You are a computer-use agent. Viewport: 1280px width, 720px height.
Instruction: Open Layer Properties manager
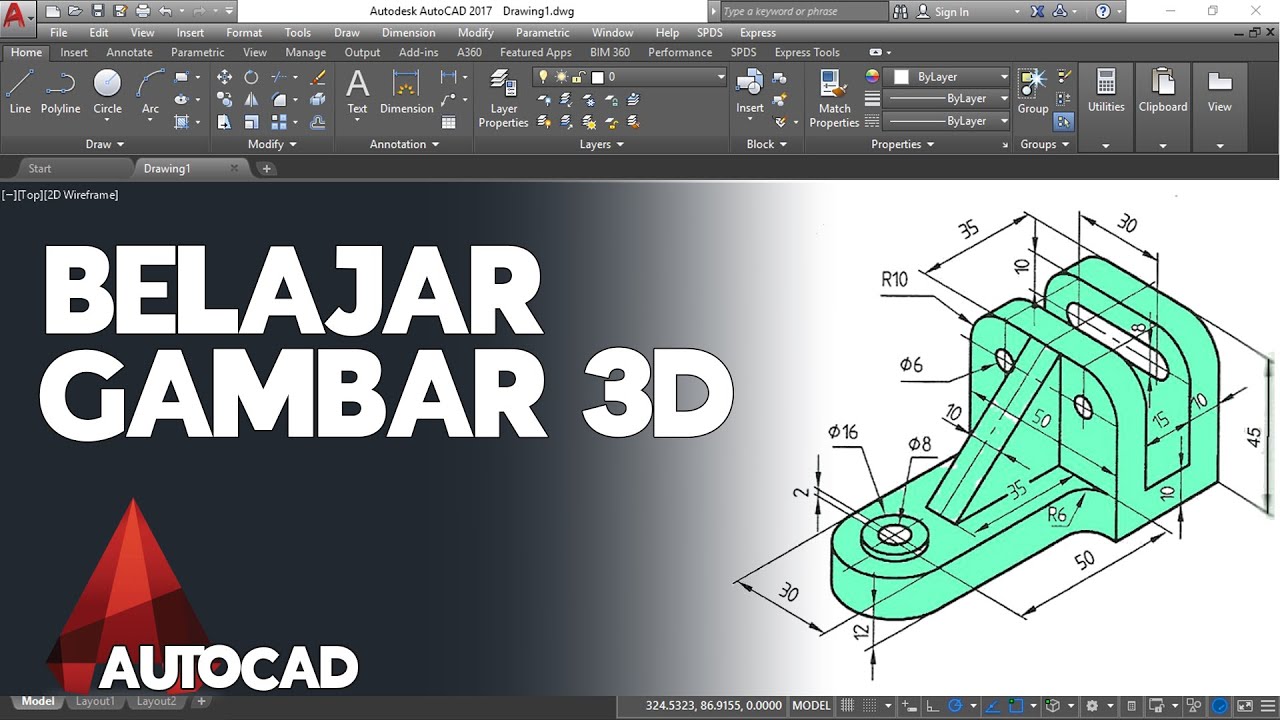click(503, 98)
